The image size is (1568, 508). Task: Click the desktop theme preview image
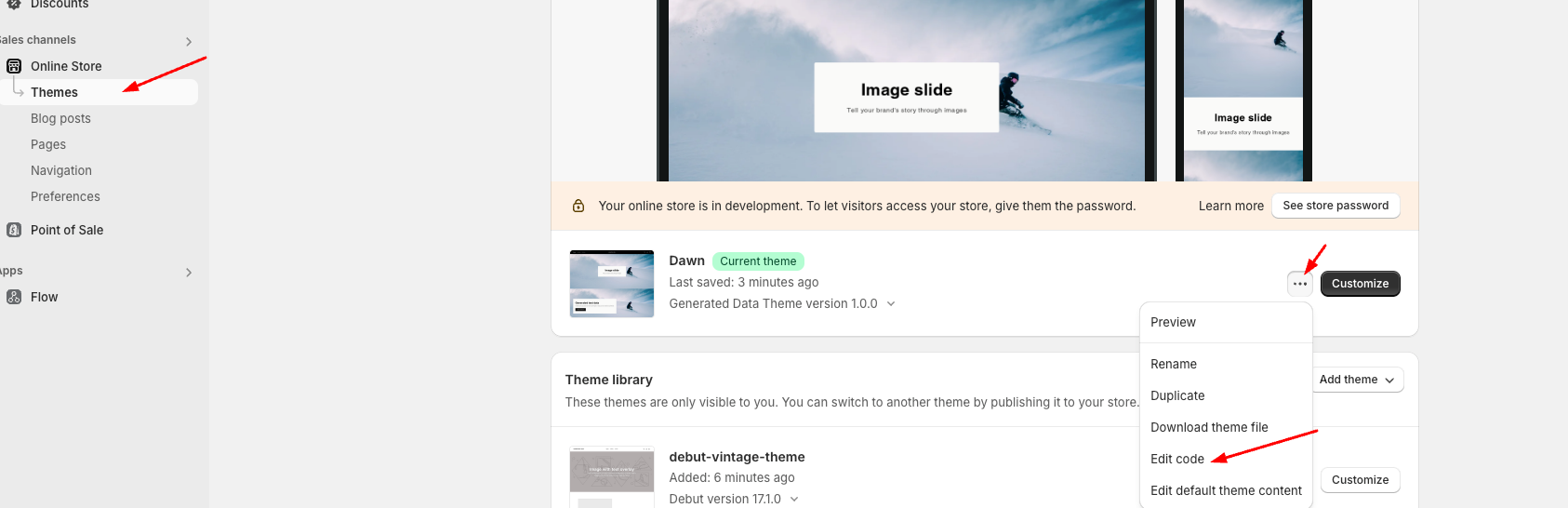tap(907, 90)
